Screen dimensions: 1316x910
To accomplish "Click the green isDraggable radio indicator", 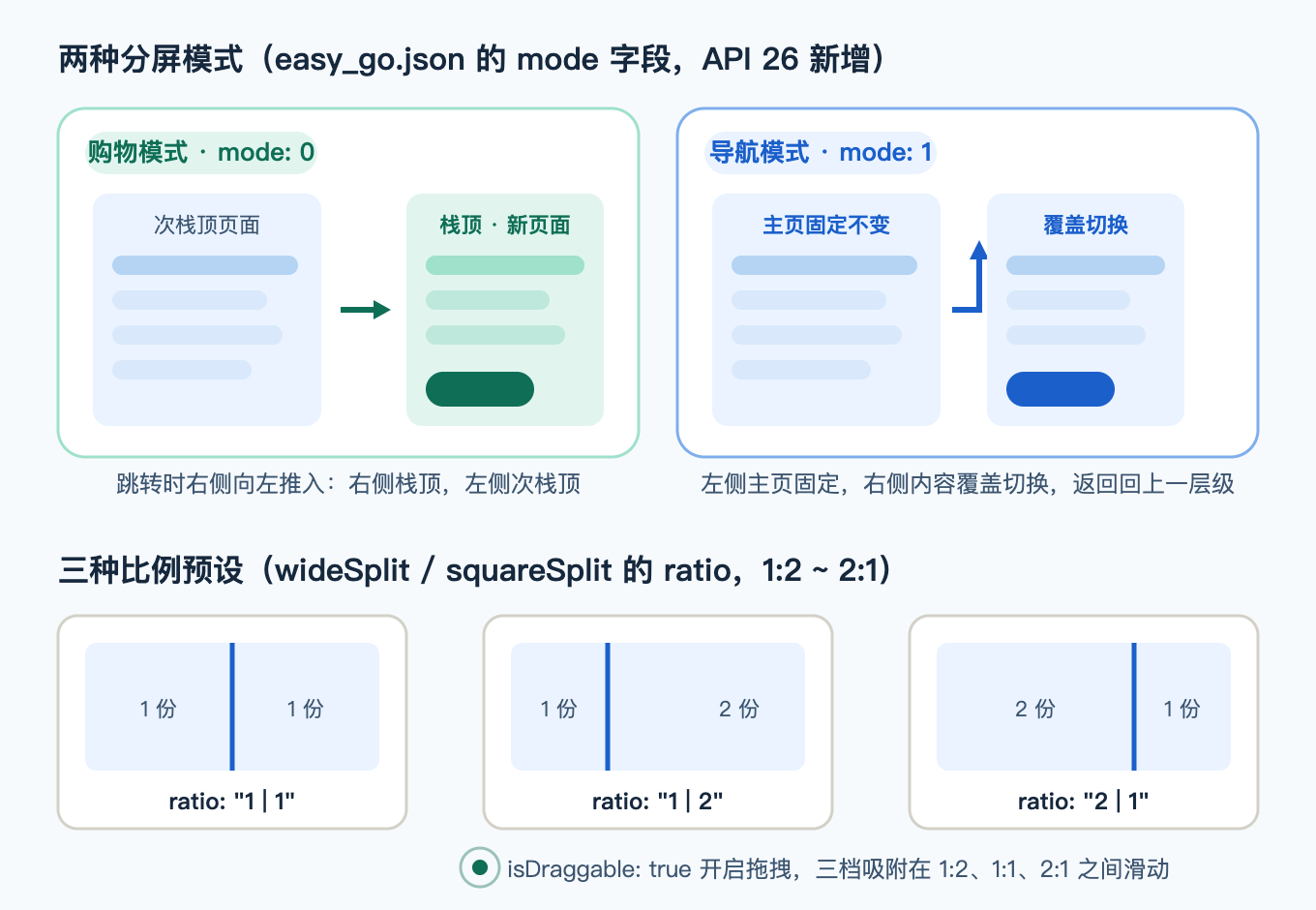I will (x=479, y=867).
